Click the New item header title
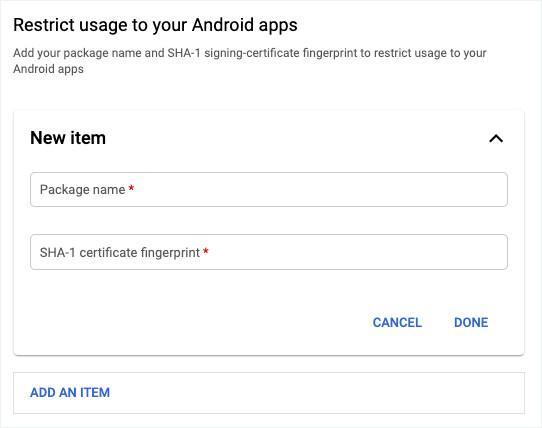Image resolution: width=542 pixels, height=428 pixels. tap(68, 138)
